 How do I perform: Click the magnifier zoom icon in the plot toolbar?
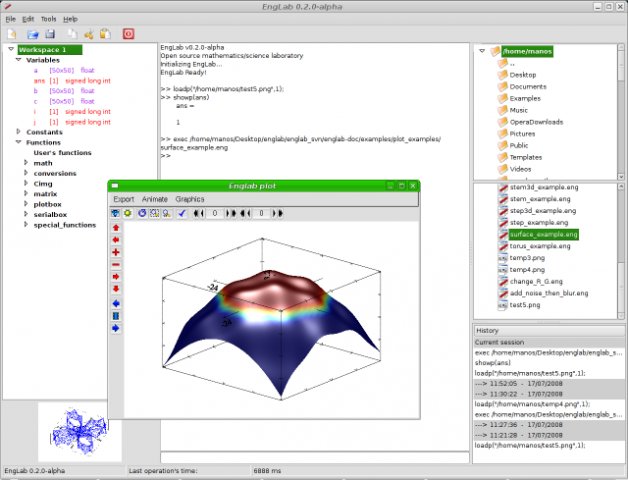[x=167, y=213]
